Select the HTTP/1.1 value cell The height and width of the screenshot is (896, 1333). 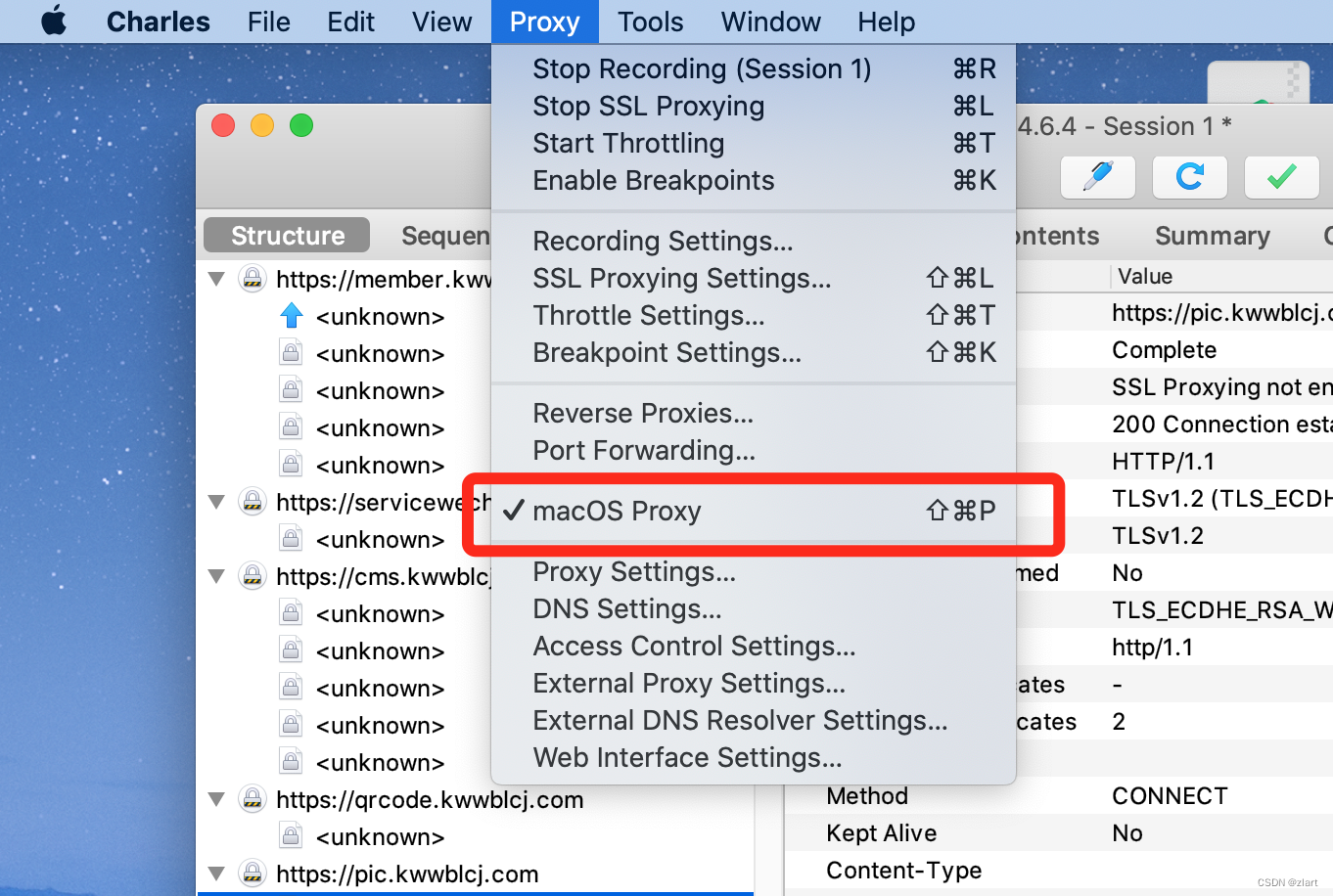[1163, 462]
